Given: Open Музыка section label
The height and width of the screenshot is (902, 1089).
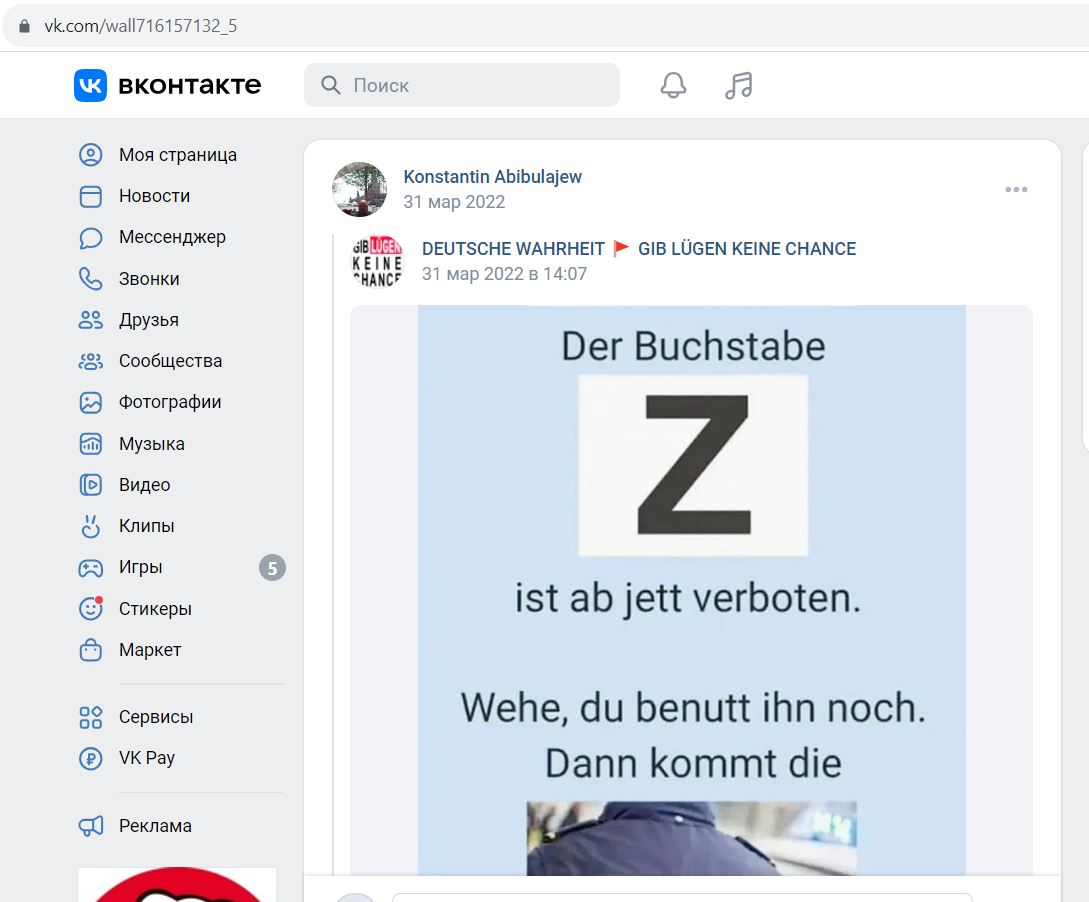Looking at the screenshot, I should click(151, 444).
